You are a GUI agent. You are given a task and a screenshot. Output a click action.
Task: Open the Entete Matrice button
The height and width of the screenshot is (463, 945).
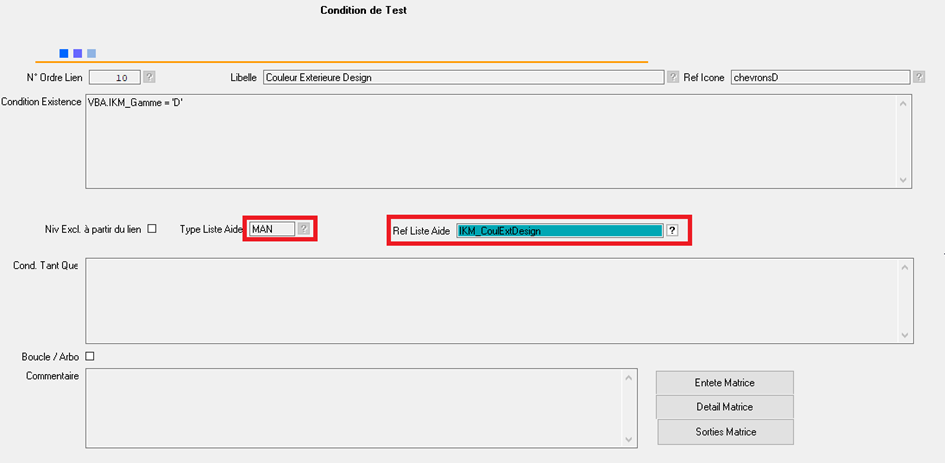click(724, 383)
